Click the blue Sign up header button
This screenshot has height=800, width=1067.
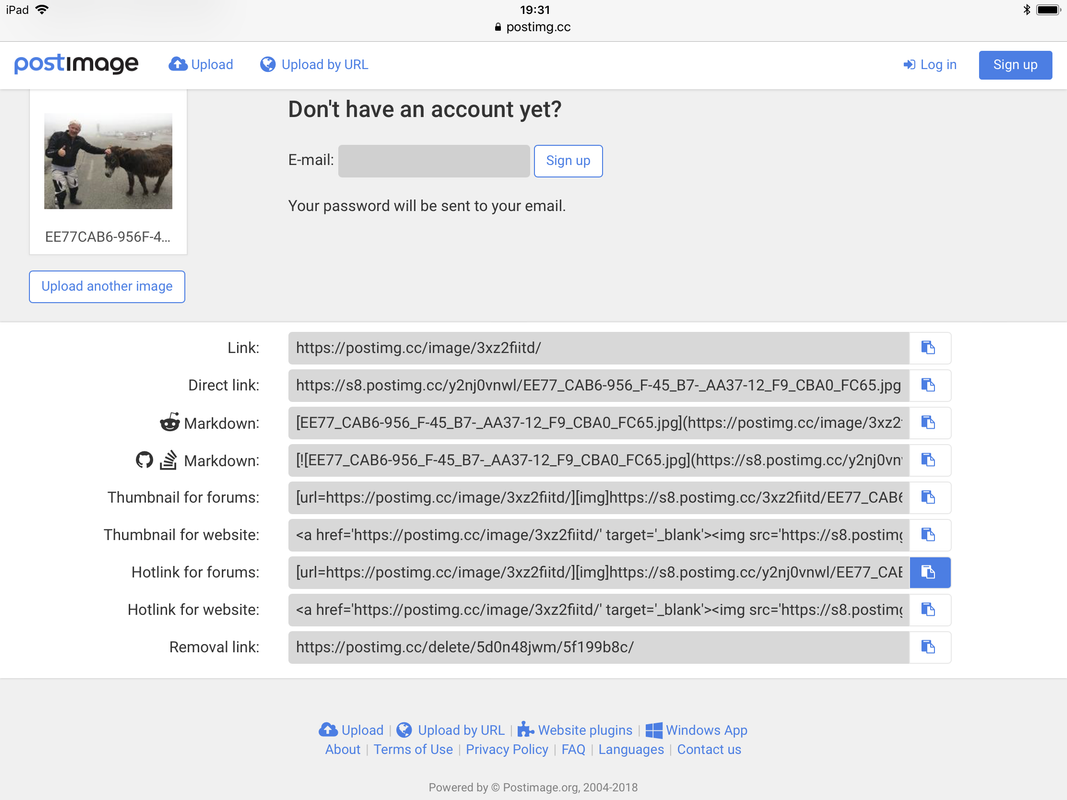[1015, 65]
